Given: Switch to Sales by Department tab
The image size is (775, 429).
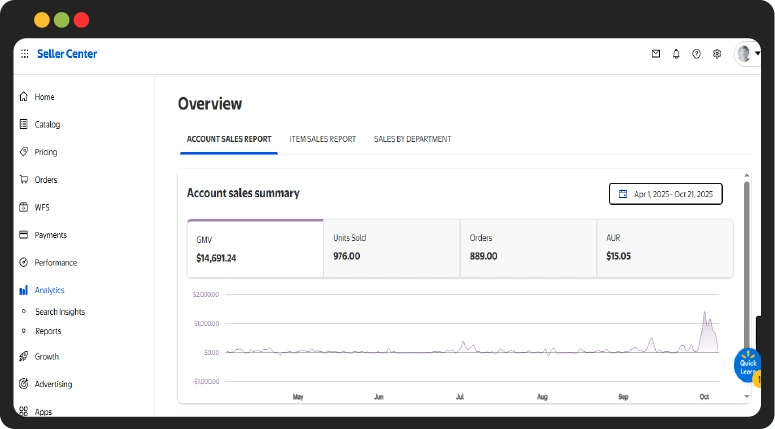Looking at the screenshot, I should click(x=412, y=139).
